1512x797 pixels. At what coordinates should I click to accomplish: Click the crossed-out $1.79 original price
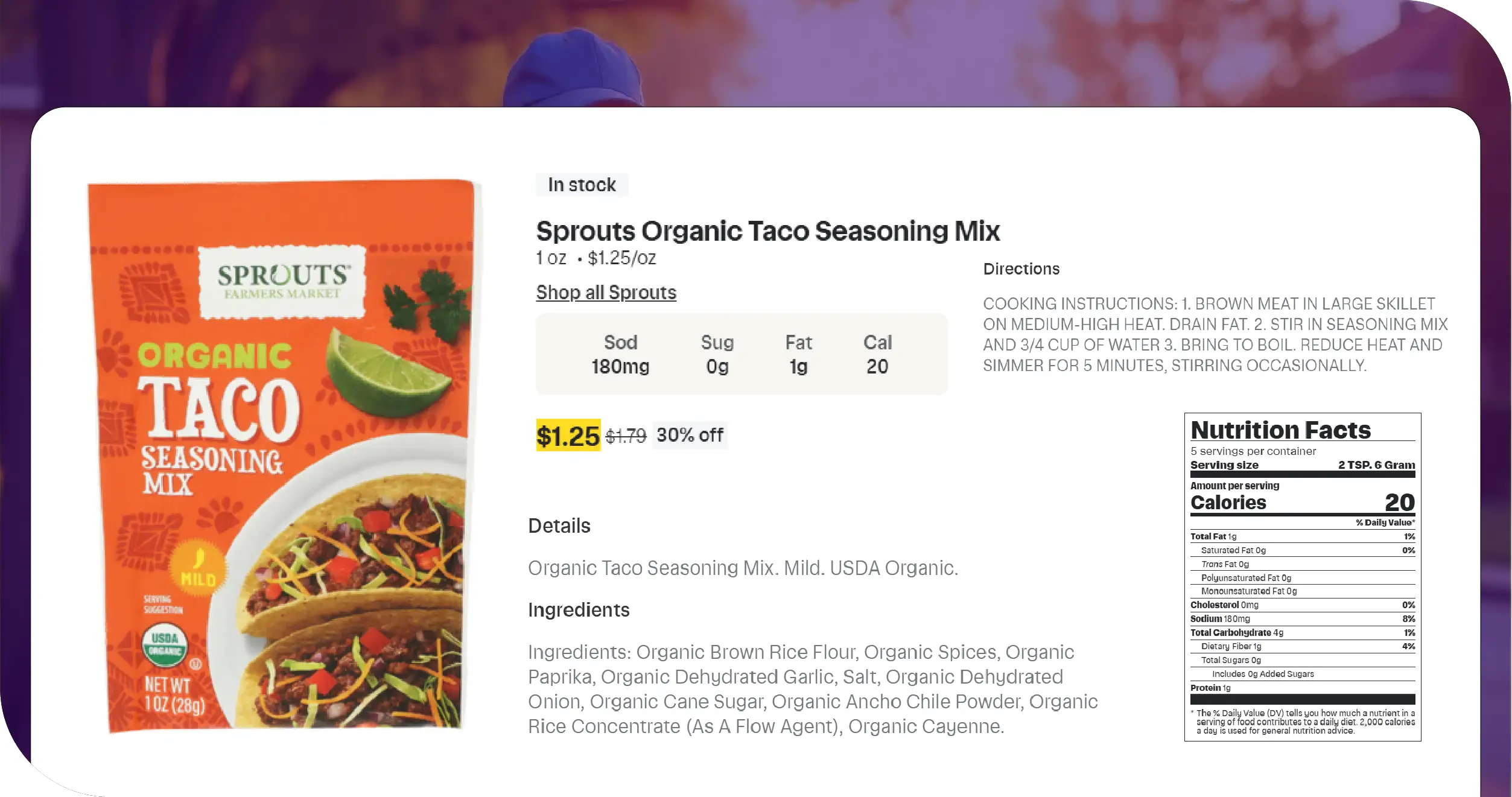click(626, 436)
